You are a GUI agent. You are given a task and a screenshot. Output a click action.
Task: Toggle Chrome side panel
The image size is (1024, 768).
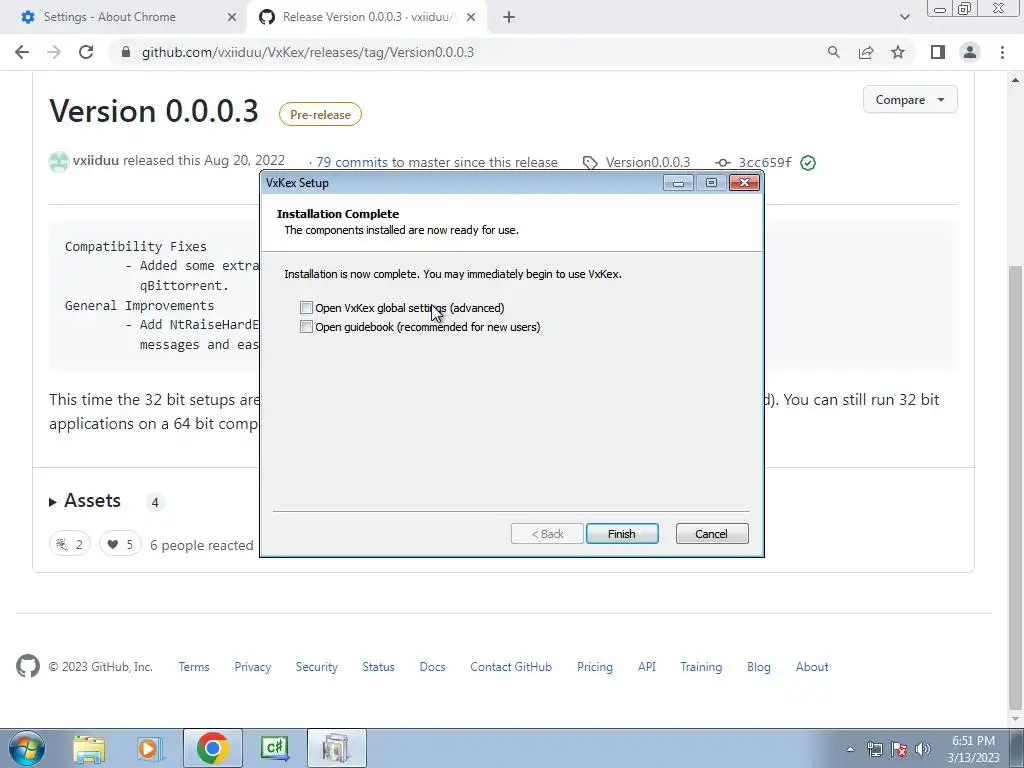coord(938,52)
